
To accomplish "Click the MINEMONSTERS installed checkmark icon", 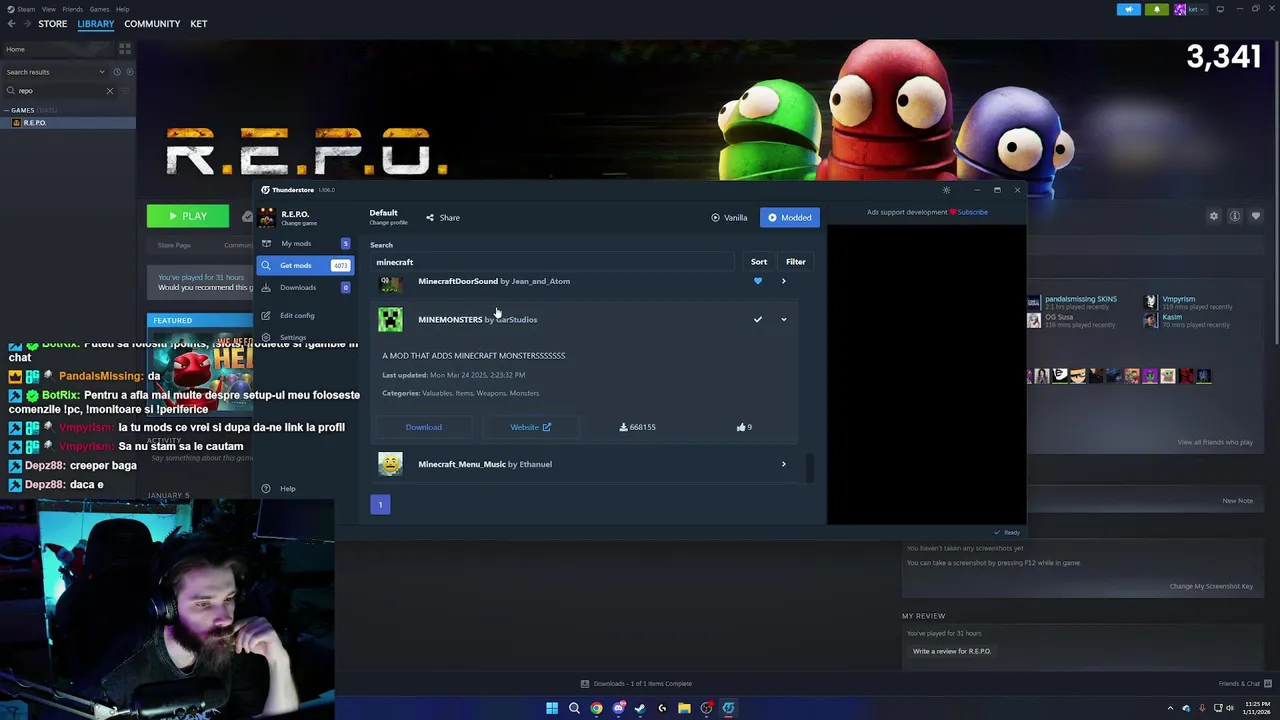I will (757, 320).
